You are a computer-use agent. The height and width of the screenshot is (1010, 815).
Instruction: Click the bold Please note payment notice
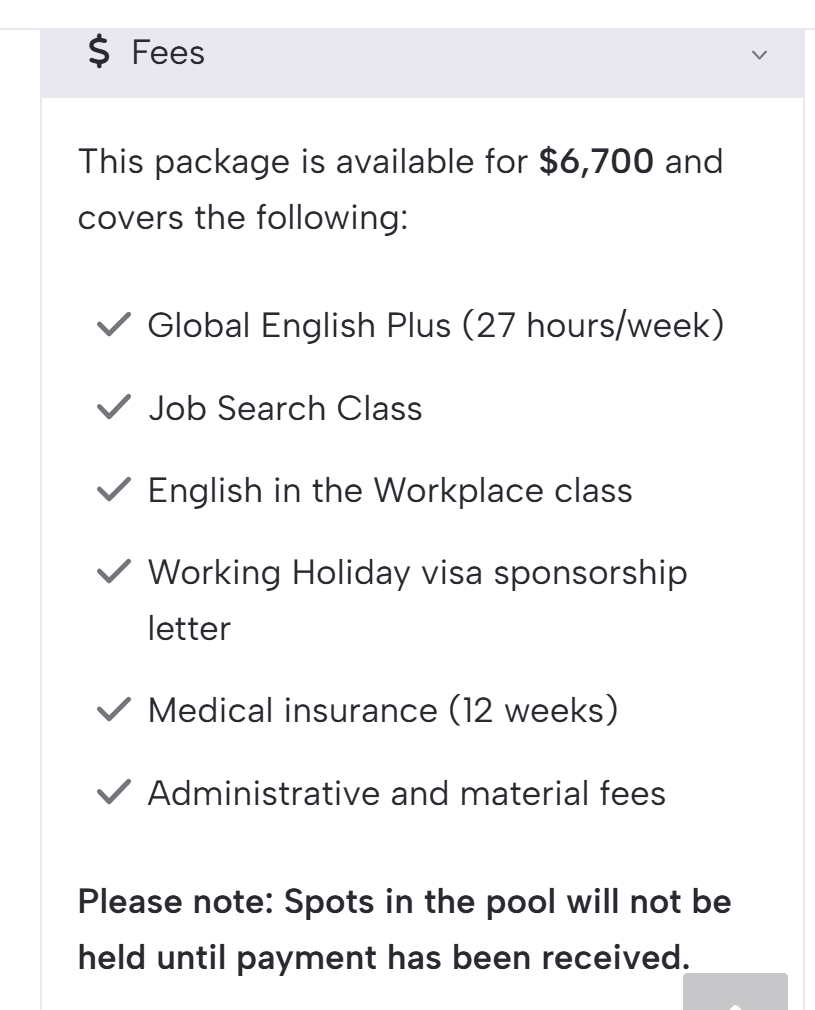click(404, 930)
